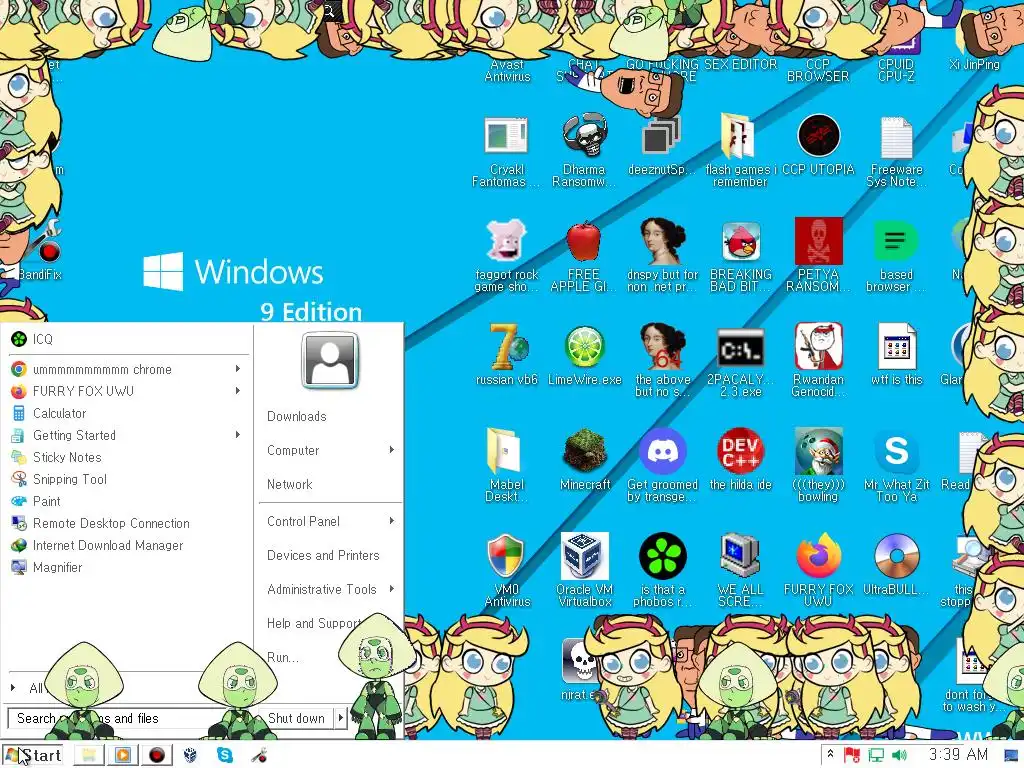Expand the Getting Started submenu arrow
Screen dimensions: 1024x768
pyautogui.click(x=238, y=435)
